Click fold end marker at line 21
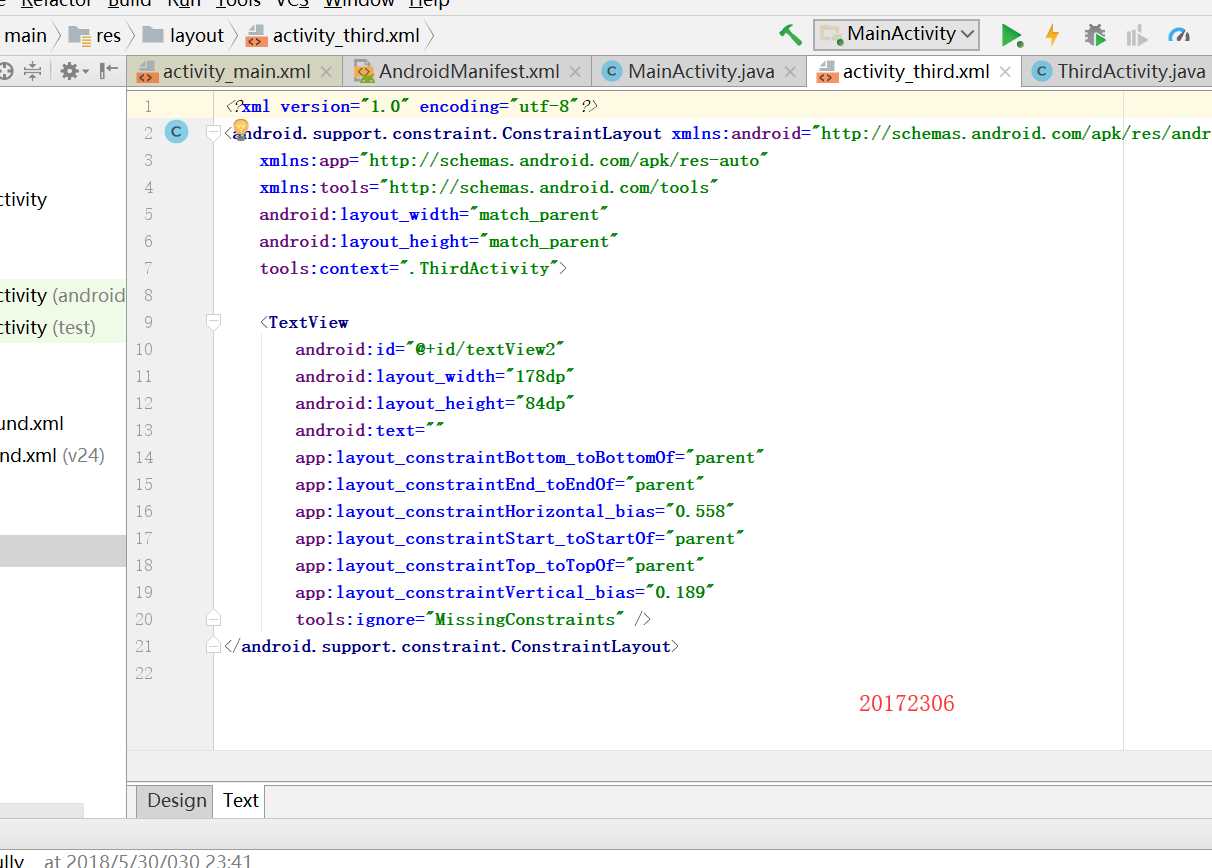 click(x=212, y=646)
